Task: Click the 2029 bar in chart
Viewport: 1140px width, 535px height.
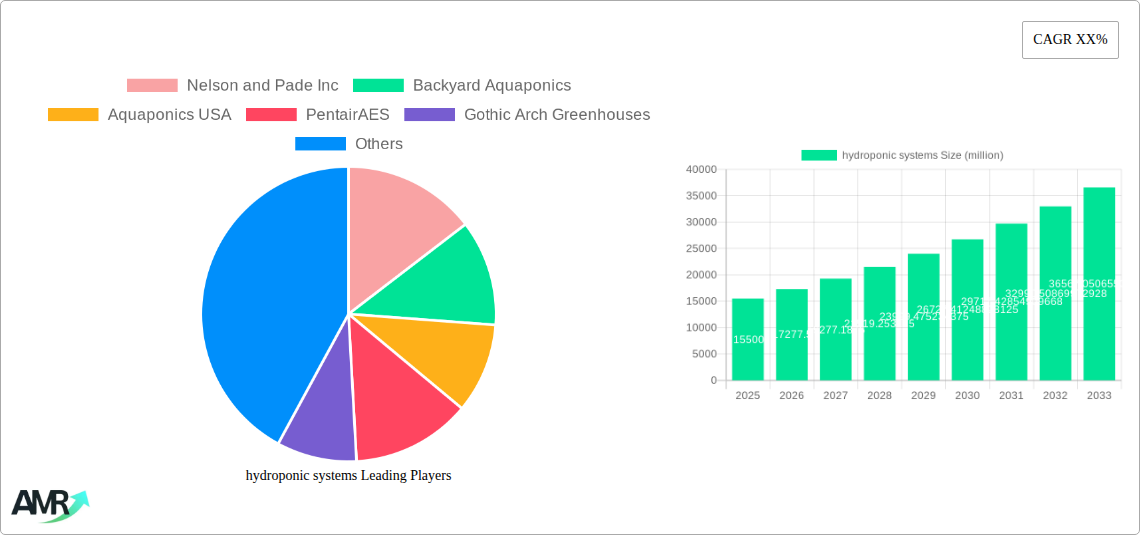Action: point(923,318)
